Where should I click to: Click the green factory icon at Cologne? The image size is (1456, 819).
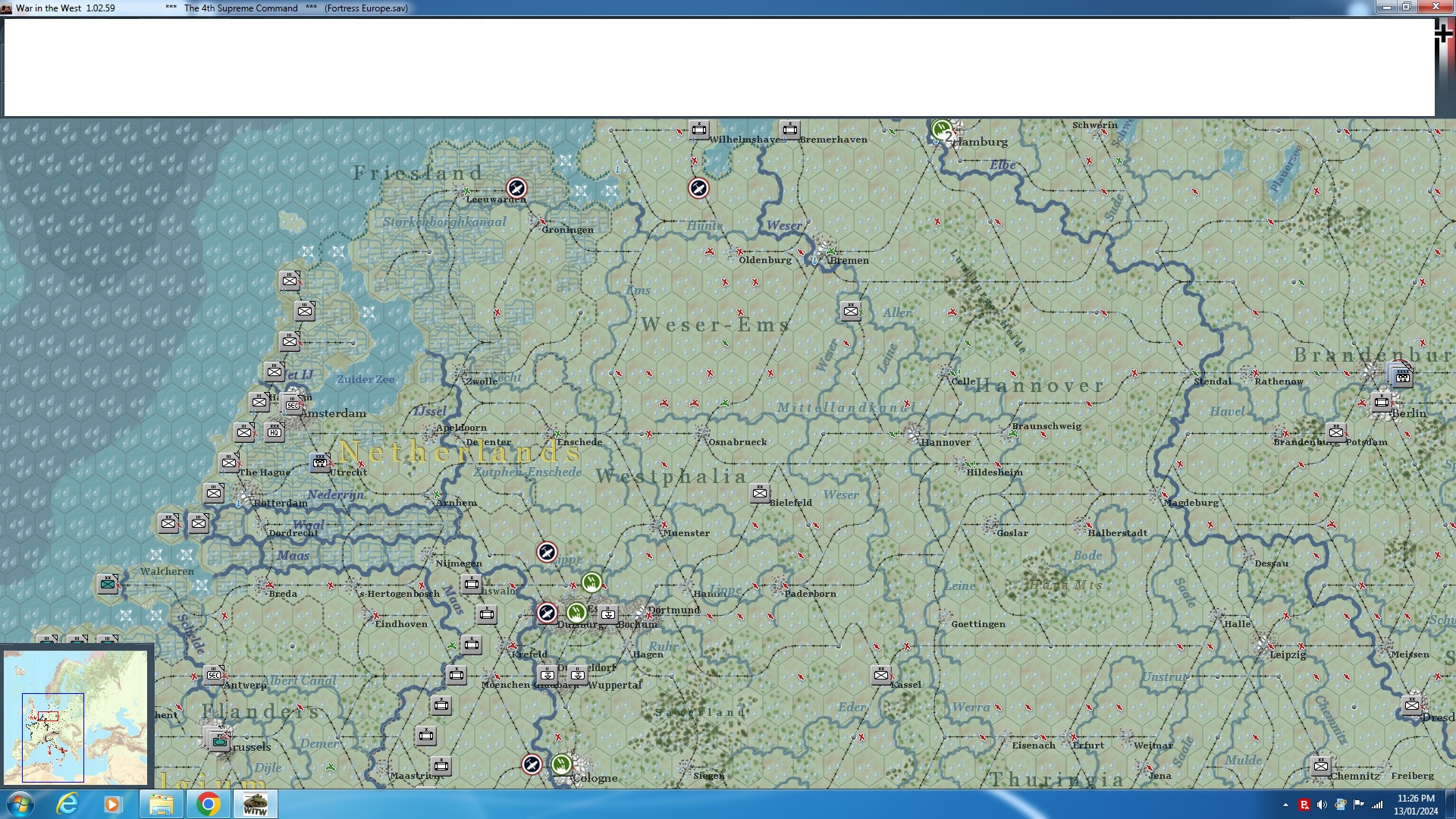tap(562, 764)
